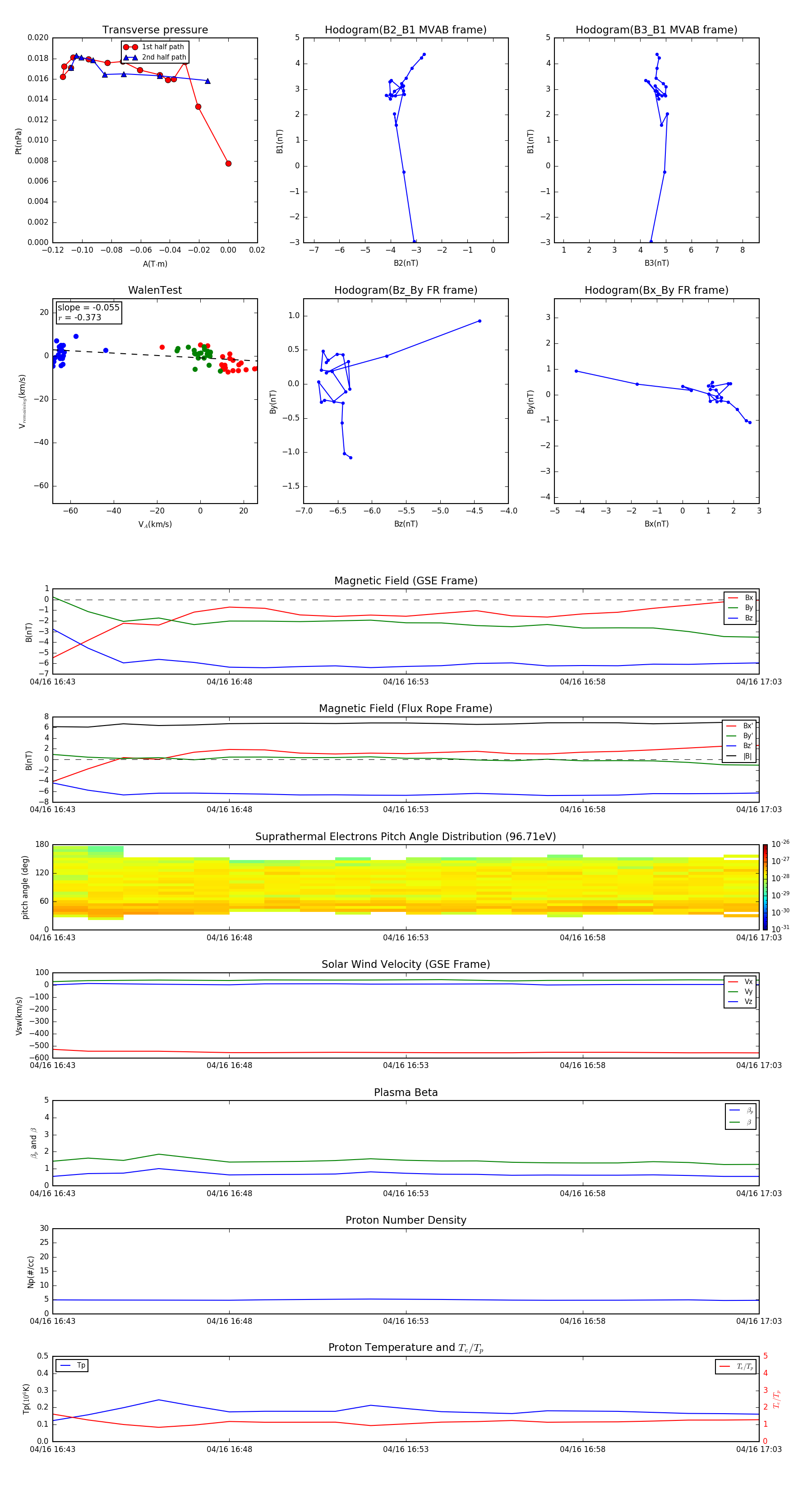Click the 'Bz' legend entry in GSE plot
The image size is (812, 1489).
click(x=740, y=619)
